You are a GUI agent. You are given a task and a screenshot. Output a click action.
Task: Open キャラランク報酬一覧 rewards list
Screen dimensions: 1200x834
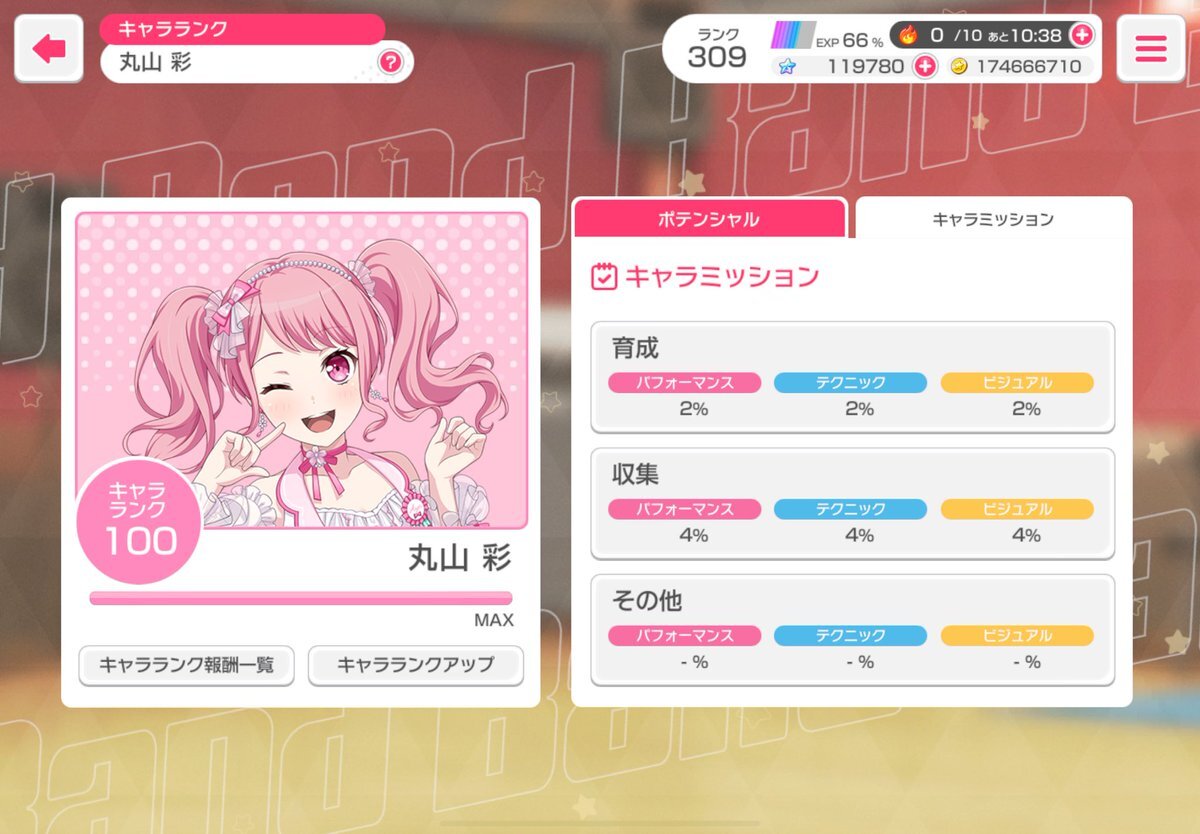186,664
